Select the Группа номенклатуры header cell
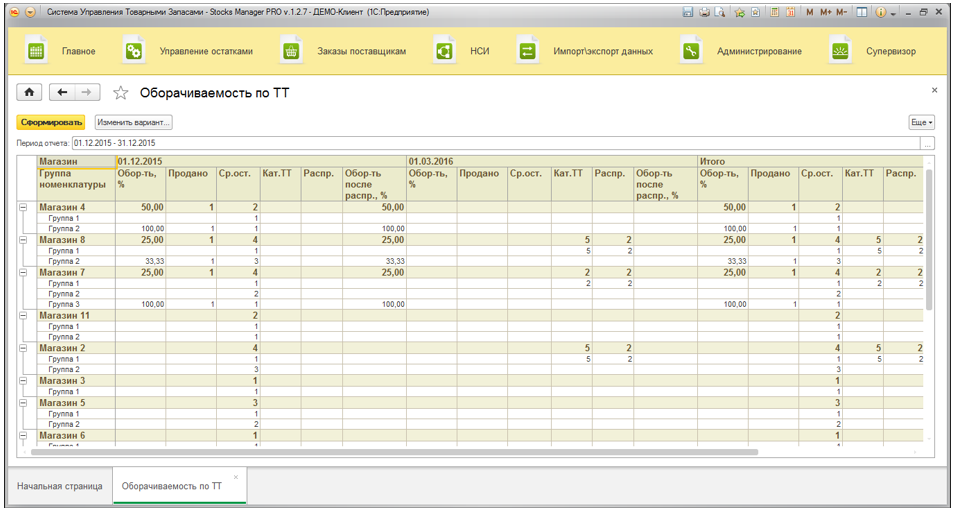The height and width of the screenshot is (512, 953). coord(76,184)
